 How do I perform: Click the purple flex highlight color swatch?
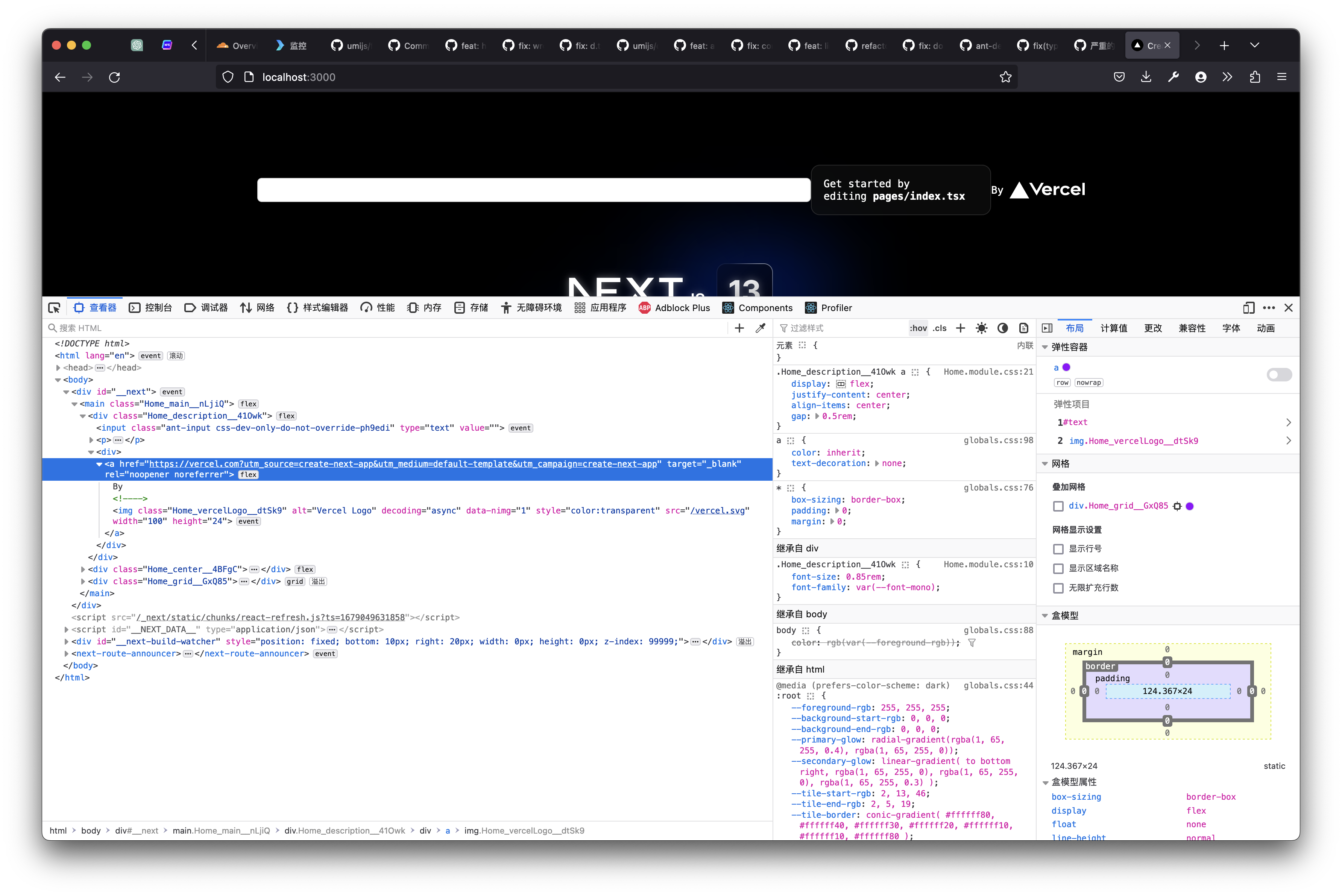coord(1066,368)
